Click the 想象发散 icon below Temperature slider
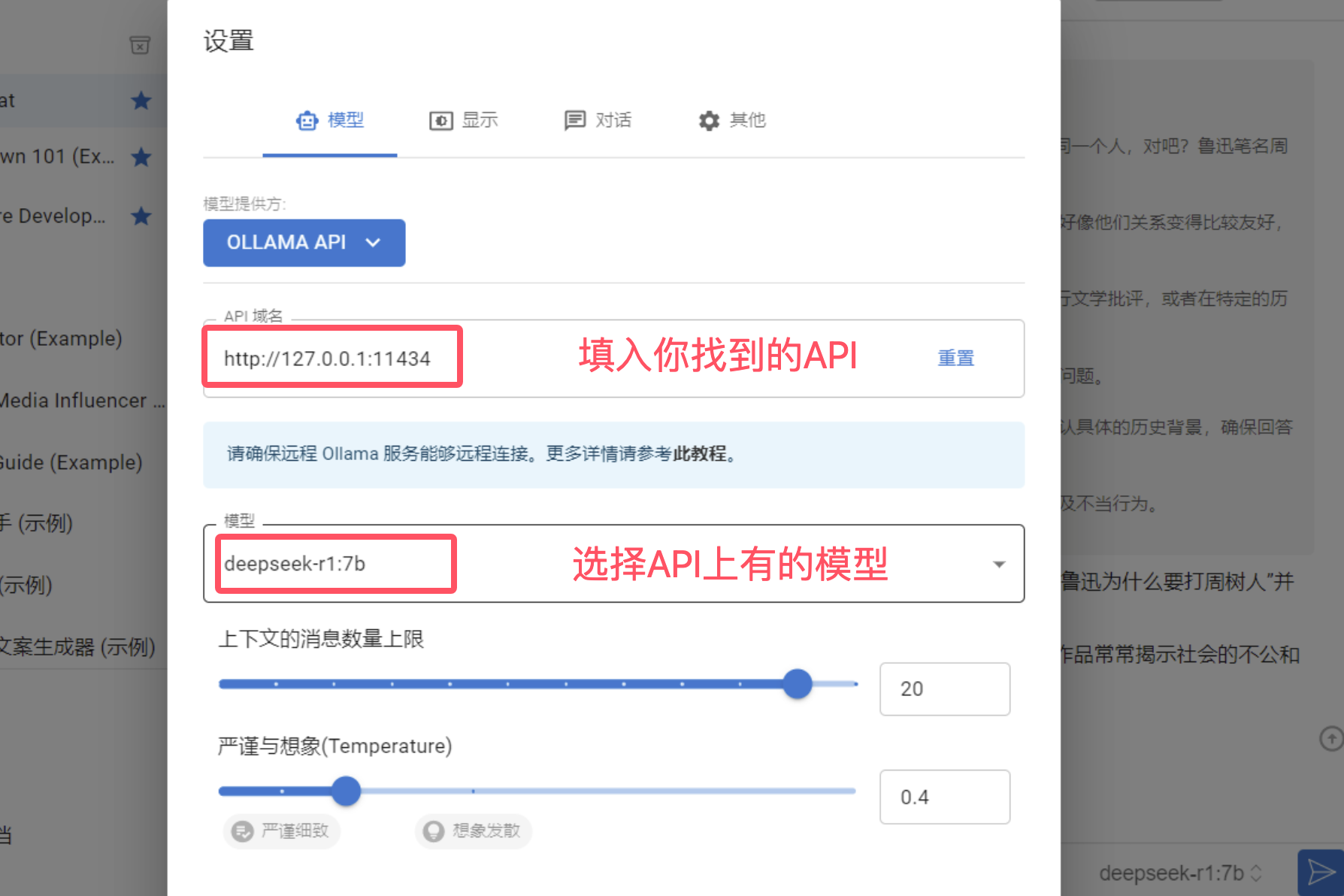The height and width of the screenshot is (896, 1344). click(433, 831)
